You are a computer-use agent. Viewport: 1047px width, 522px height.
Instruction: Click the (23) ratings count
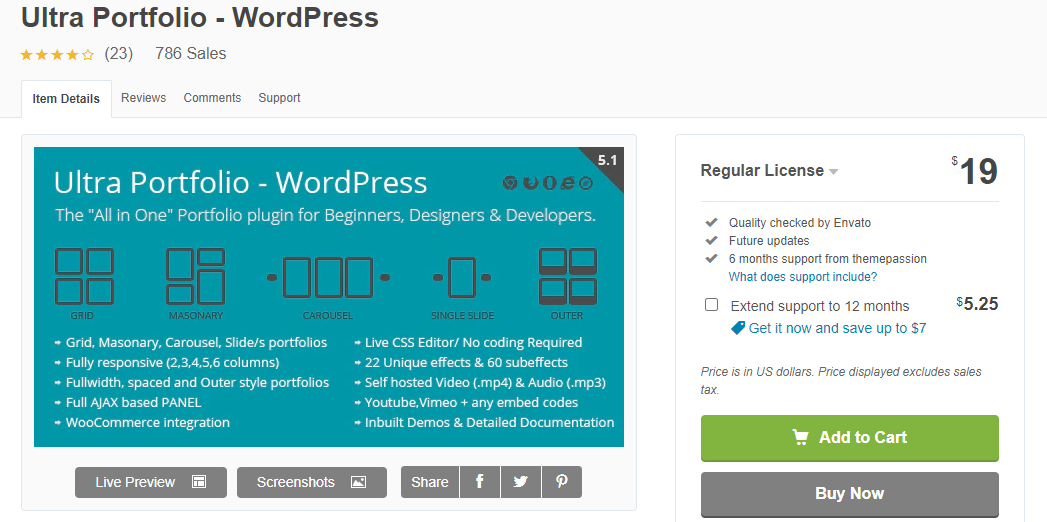click(119, 53)
